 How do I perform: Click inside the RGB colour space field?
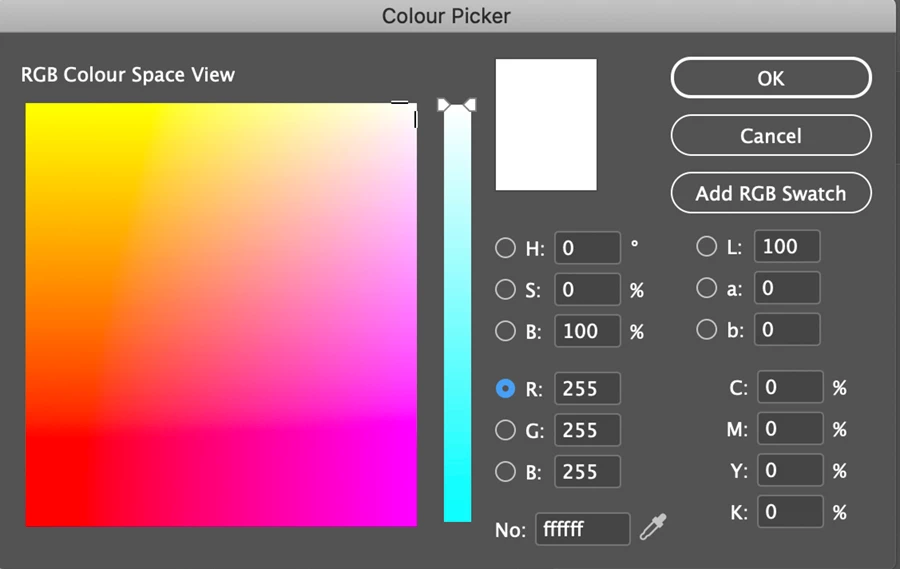click(x=220, y=315)
